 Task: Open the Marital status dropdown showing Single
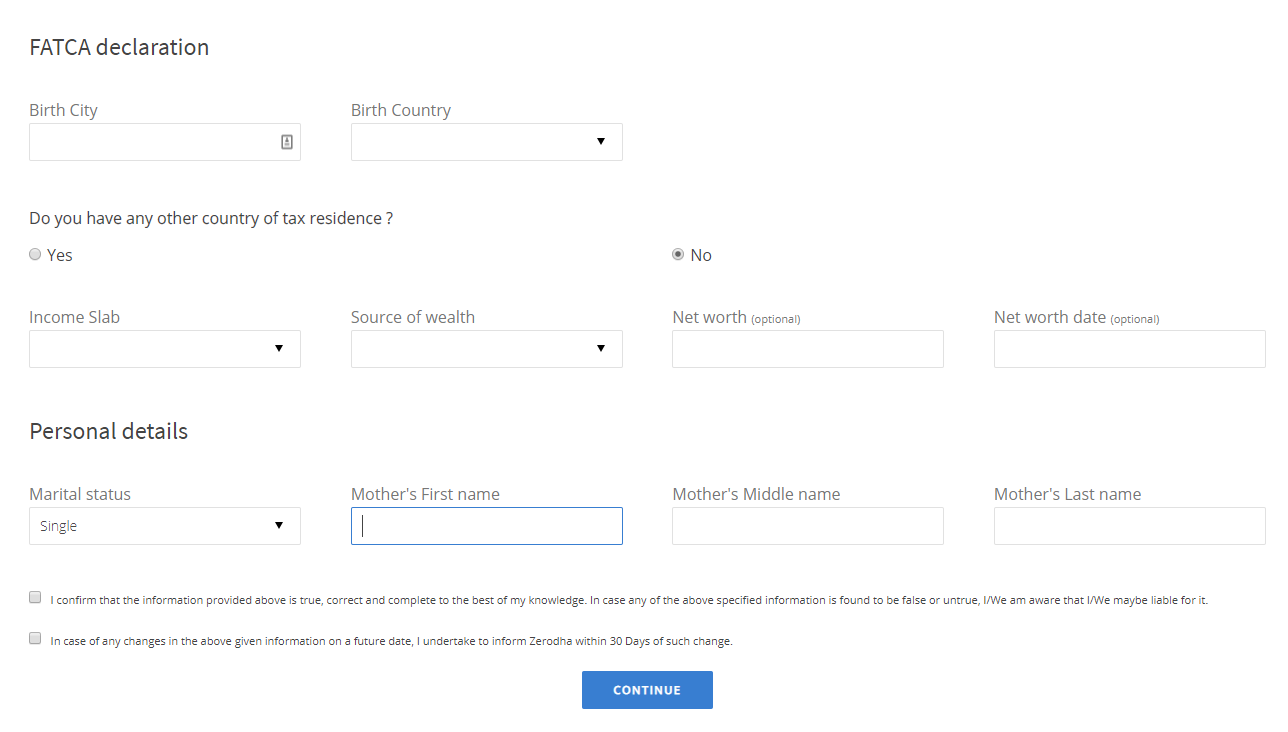(x=165, y=526)
